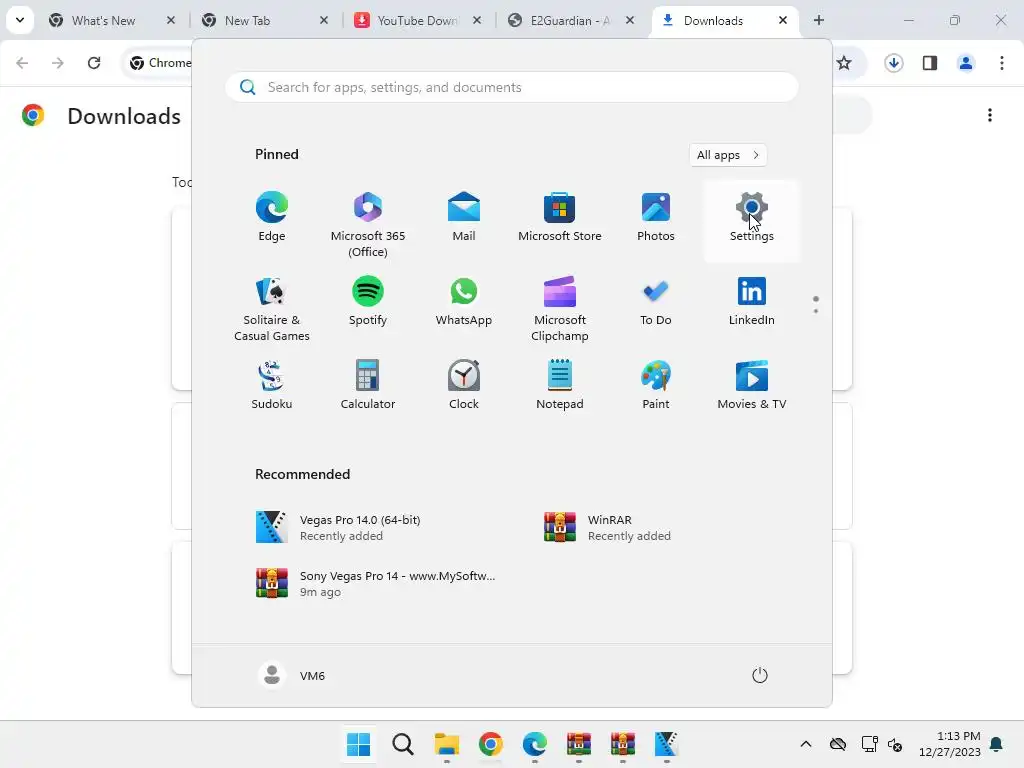Open Chrome downloads toolbar icon
The width and height of the screenshot is (1024, 768).
[894, 63]
